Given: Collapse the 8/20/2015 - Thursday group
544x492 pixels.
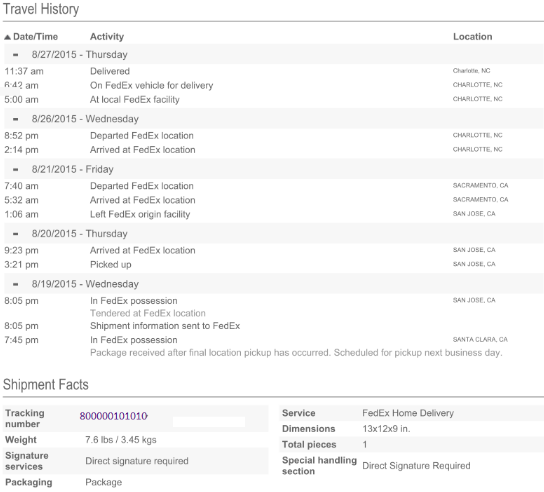Looking at the screenshot, I should [16, 234].
